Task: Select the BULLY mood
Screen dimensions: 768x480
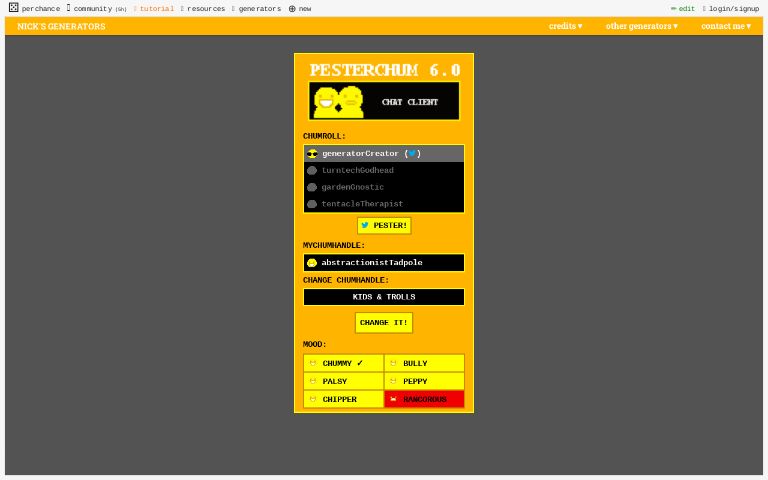Action: click(424, 363)
